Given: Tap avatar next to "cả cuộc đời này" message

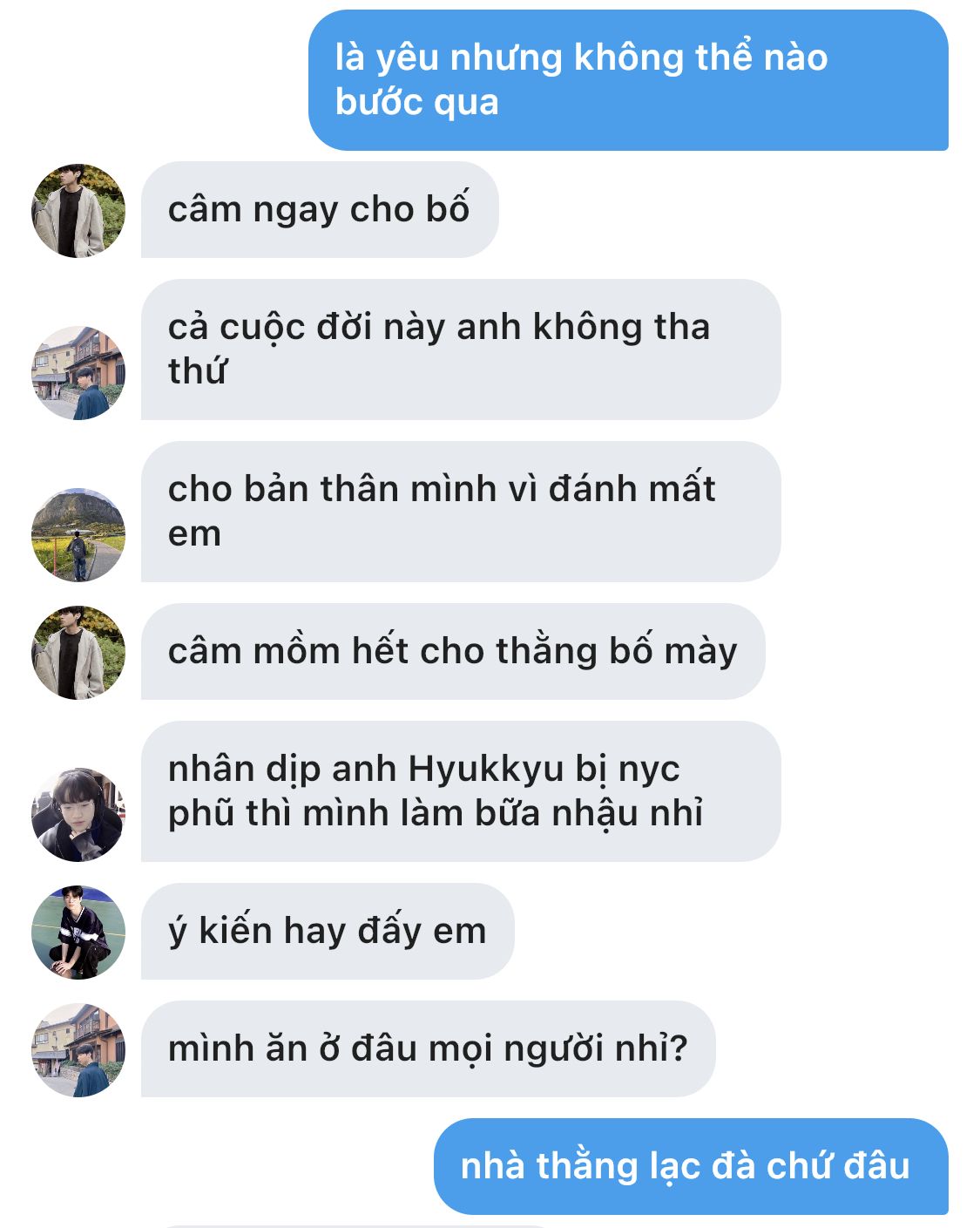Looking at the screenshot, I should pyautogui.click(x=78, y=372).
